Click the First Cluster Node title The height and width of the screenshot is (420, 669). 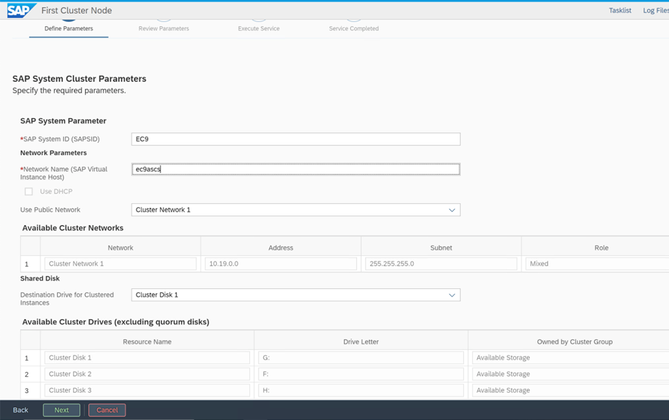pyautogui.click(x=76, y=10)
